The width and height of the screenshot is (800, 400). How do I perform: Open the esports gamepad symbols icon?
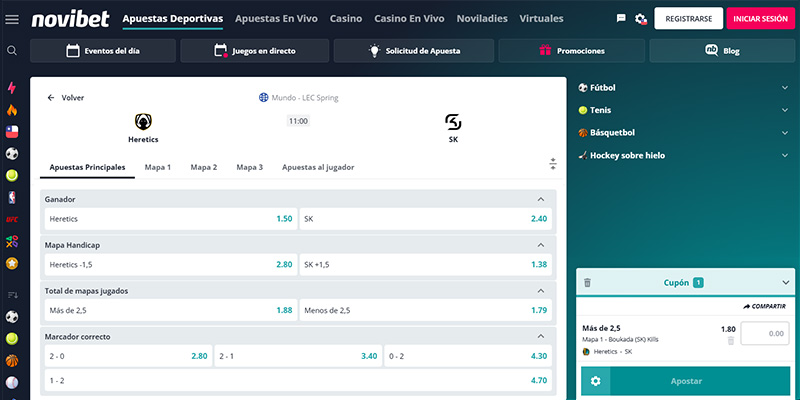[12, 241]
